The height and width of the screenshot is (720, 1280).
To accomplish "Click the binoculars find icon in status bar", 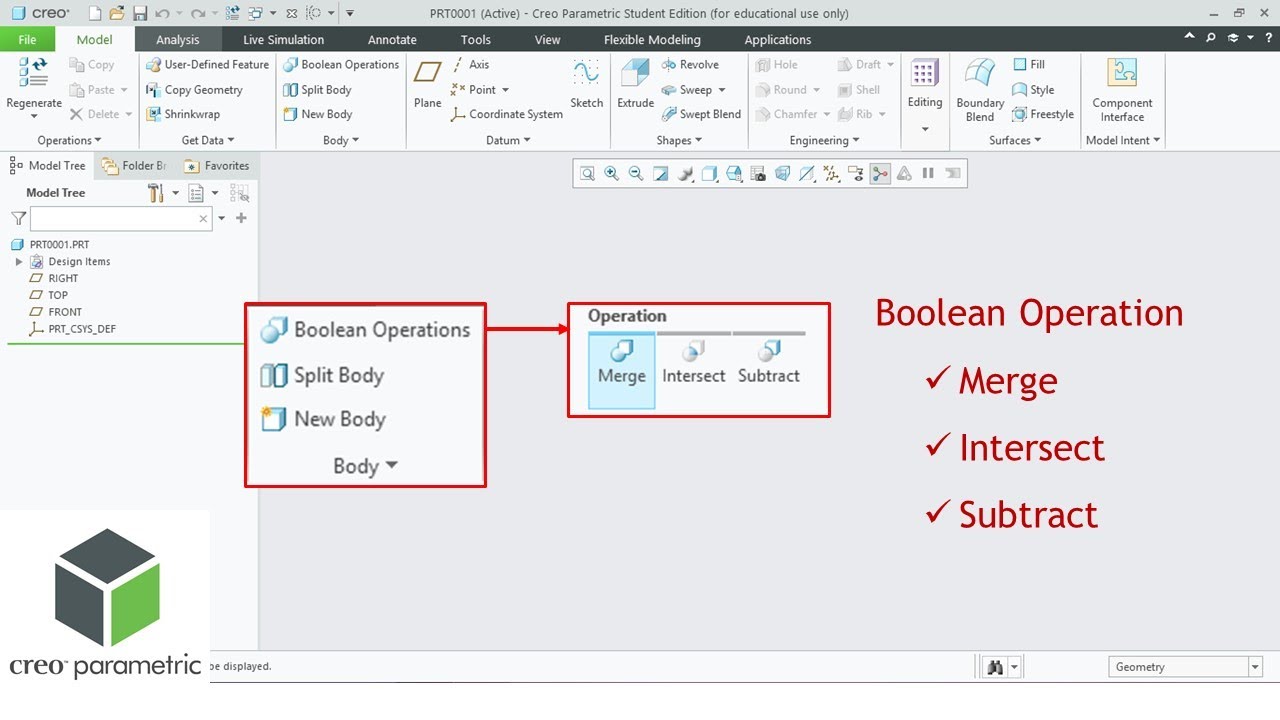I will point(995,667).
